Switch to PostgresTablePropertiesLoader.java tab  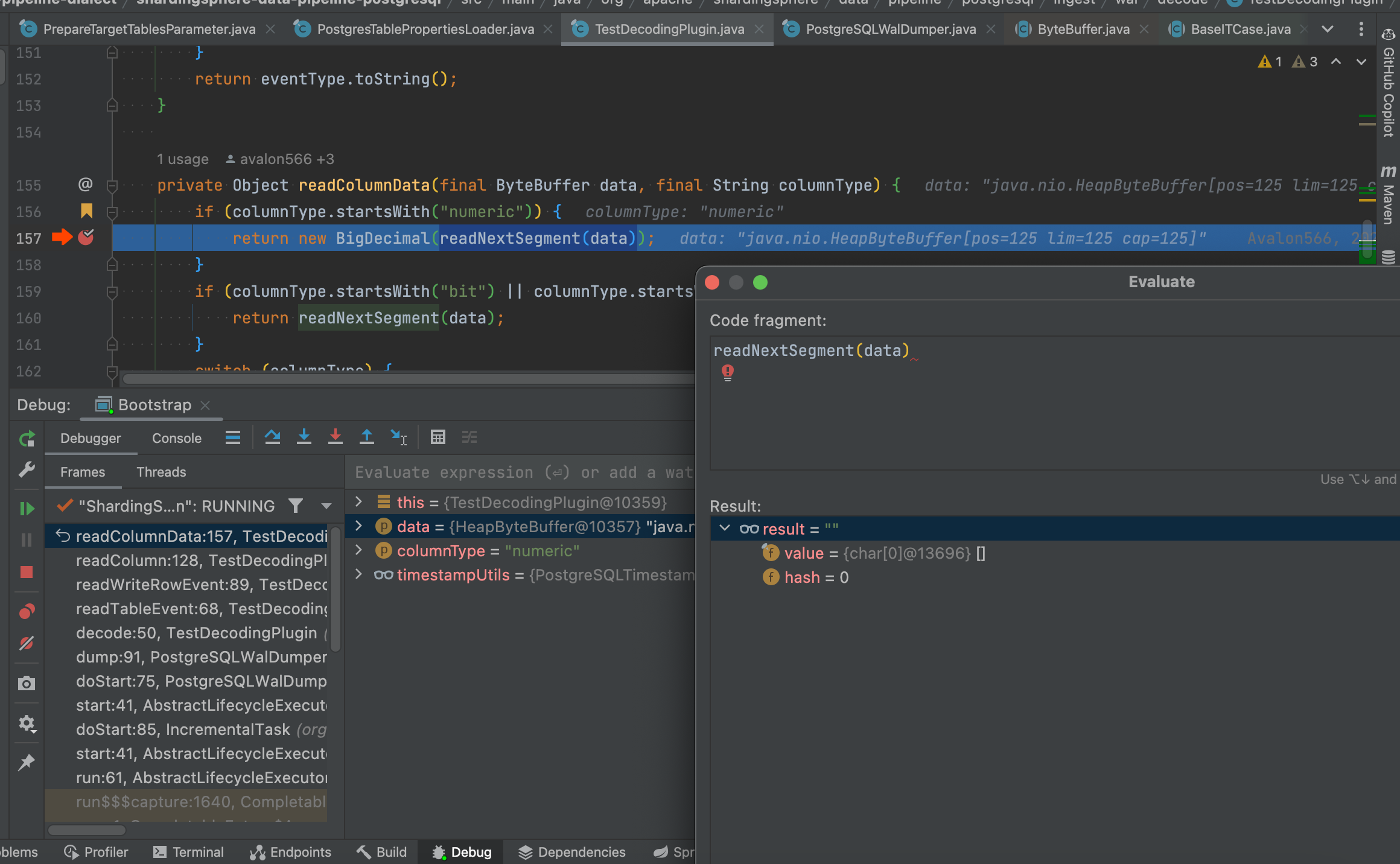tap(425, 29)
